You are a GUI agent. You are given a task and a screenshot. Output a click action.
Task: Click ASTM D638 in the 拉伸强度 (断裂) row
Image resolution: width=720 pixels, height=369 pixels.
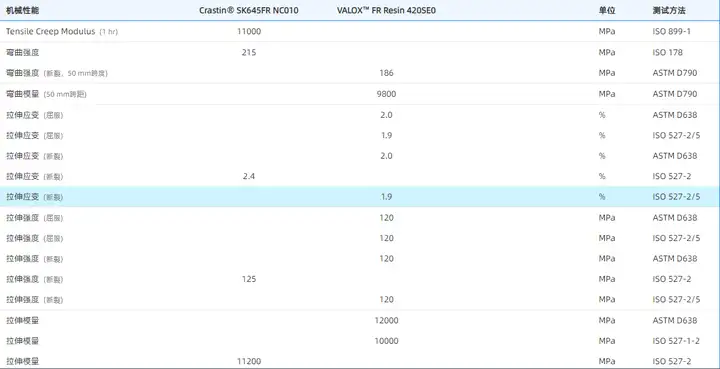point(675,258)
